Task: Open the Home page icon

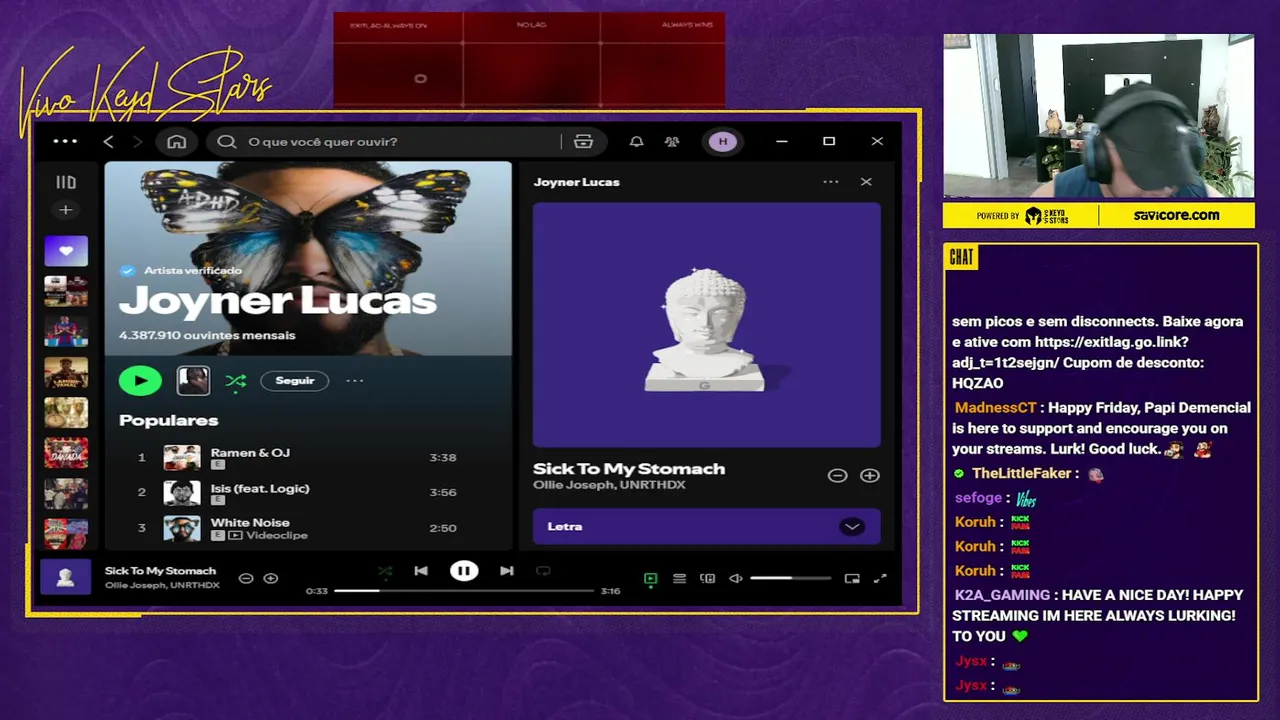Action: pos(177,141)
